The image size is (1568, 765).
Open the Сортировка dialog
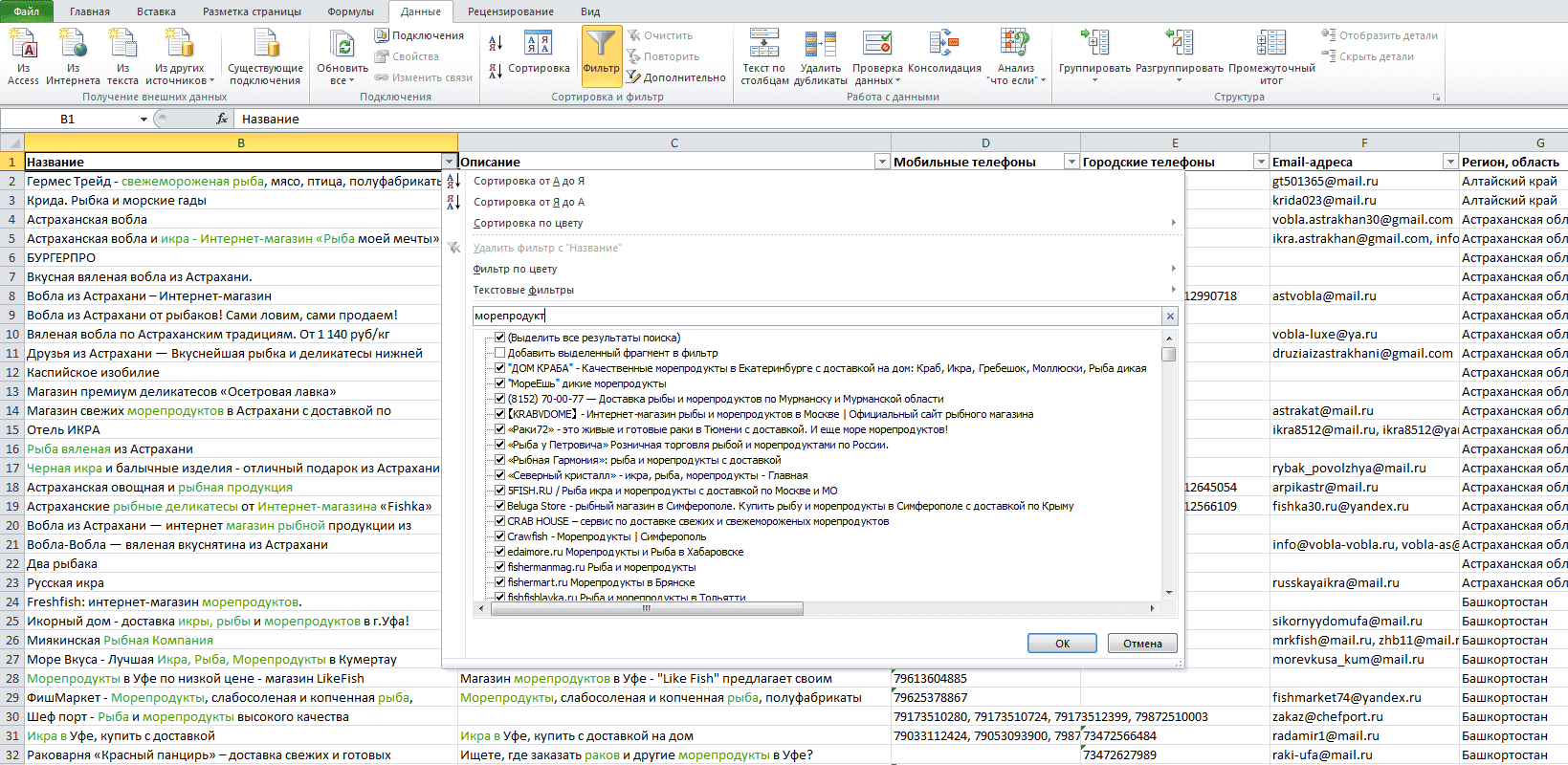[539, 53]
